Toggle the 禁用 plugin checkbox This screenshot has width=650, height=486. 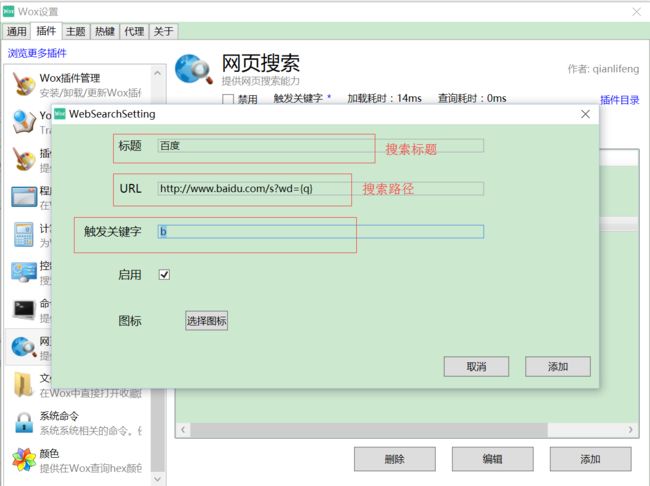pyautogui.click(x=228, y=100)
